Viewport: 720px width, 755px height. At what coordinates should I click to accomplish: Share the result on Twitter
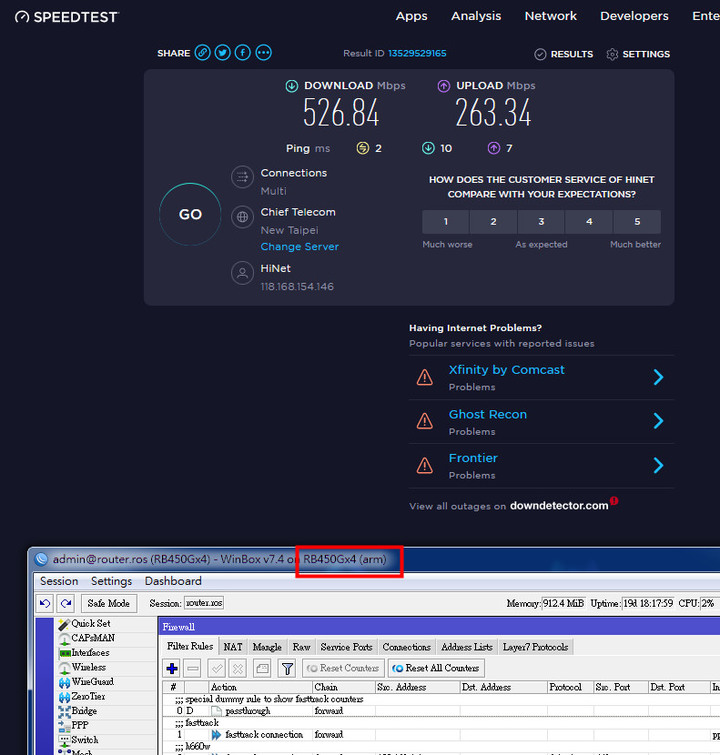point(223,52)
